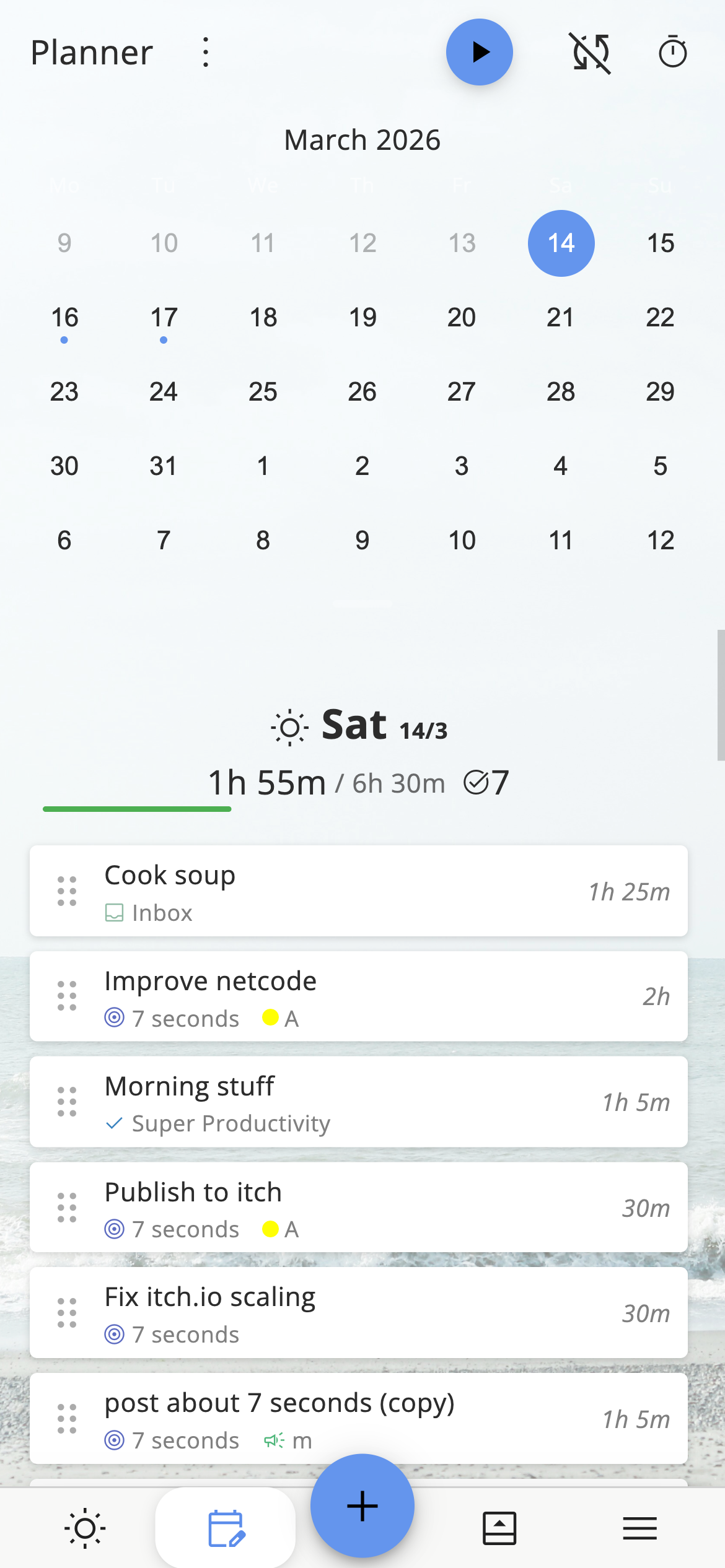Viewport: 725px width, 1568px height.
Task: Tap the blue add task button
Action: click(362, 1505)
